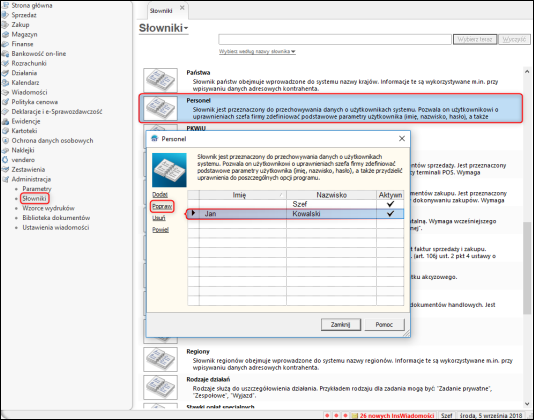Screen dimensions: 534x420
Task: Open Sprzedaż module icon in sidebar
Action: [5, 15]
